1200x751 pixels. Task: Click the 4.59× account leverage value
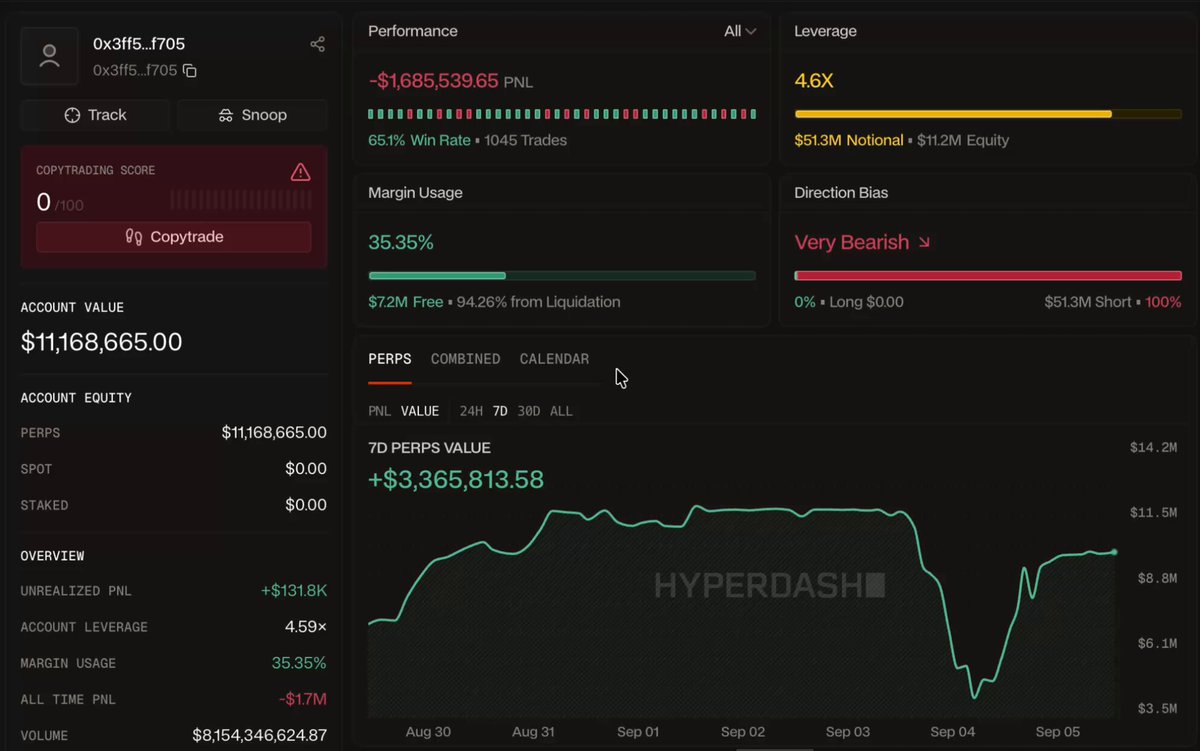click(306, 627)
